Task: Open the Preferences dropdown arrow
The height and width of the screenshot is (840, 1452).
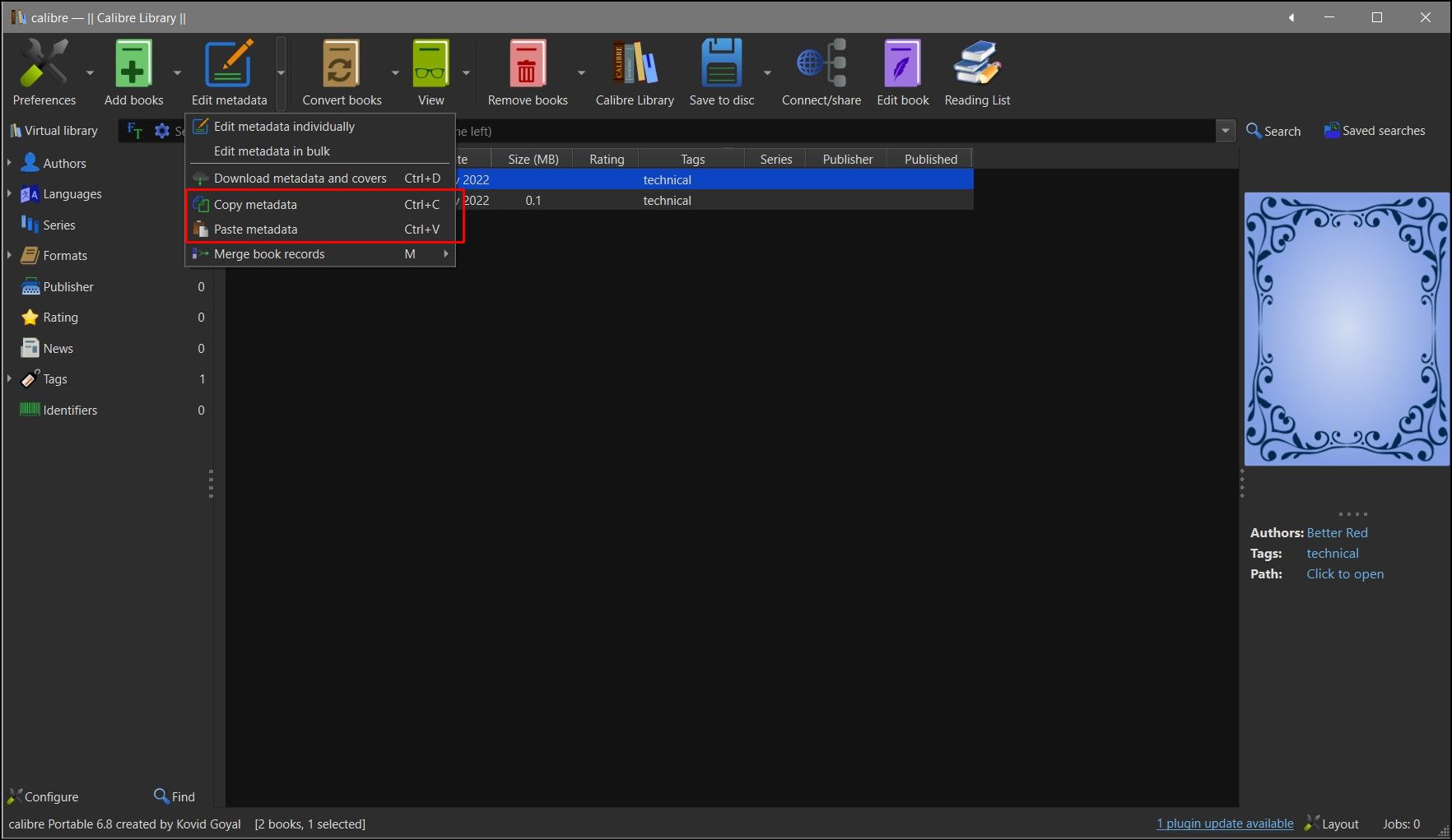Action: (x=91, y=72)
